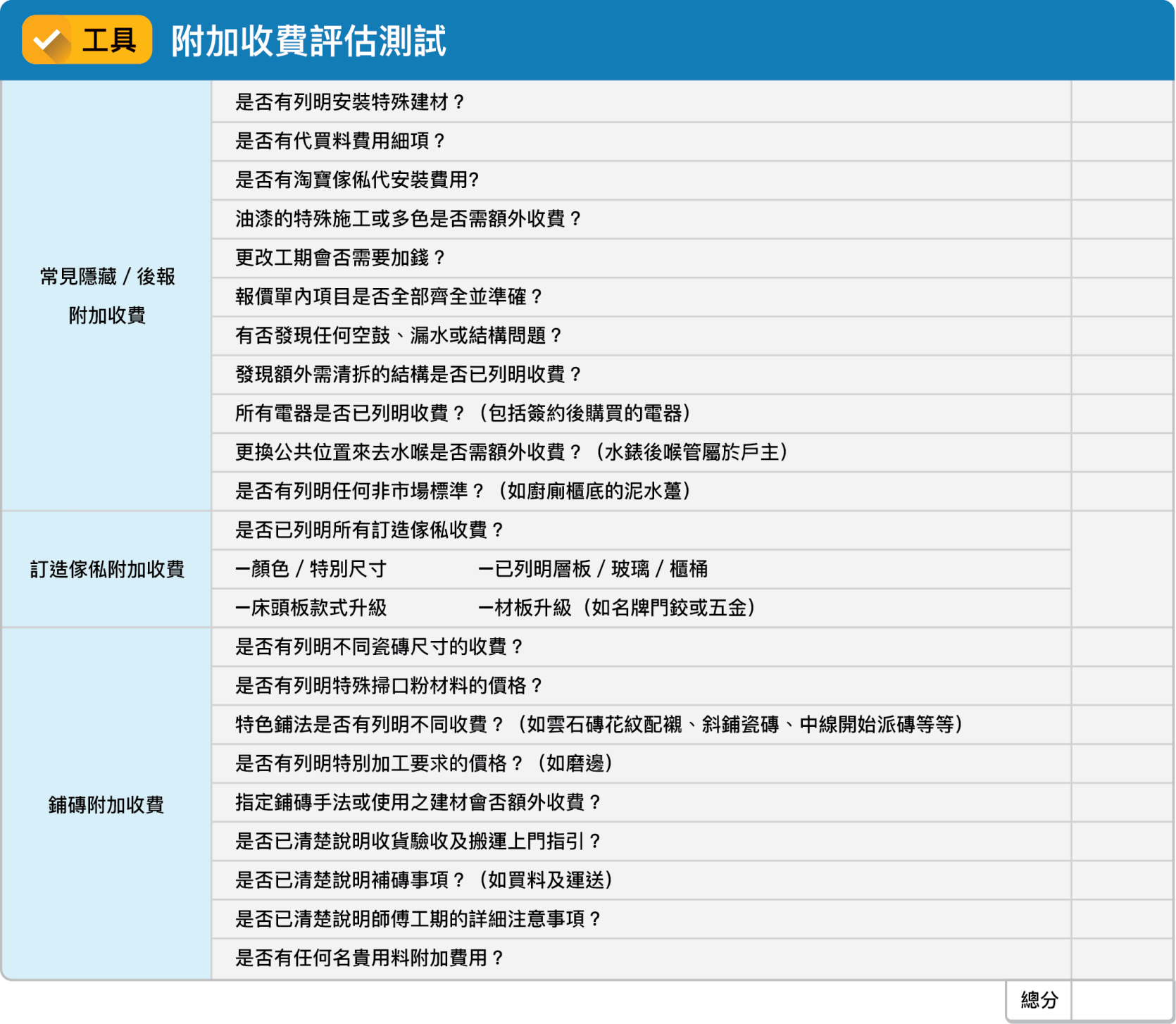The image size is (1176, 1024).
Task: Tick score cell for 是否有列明安裝特殊建材
Action: [1122, 102]
